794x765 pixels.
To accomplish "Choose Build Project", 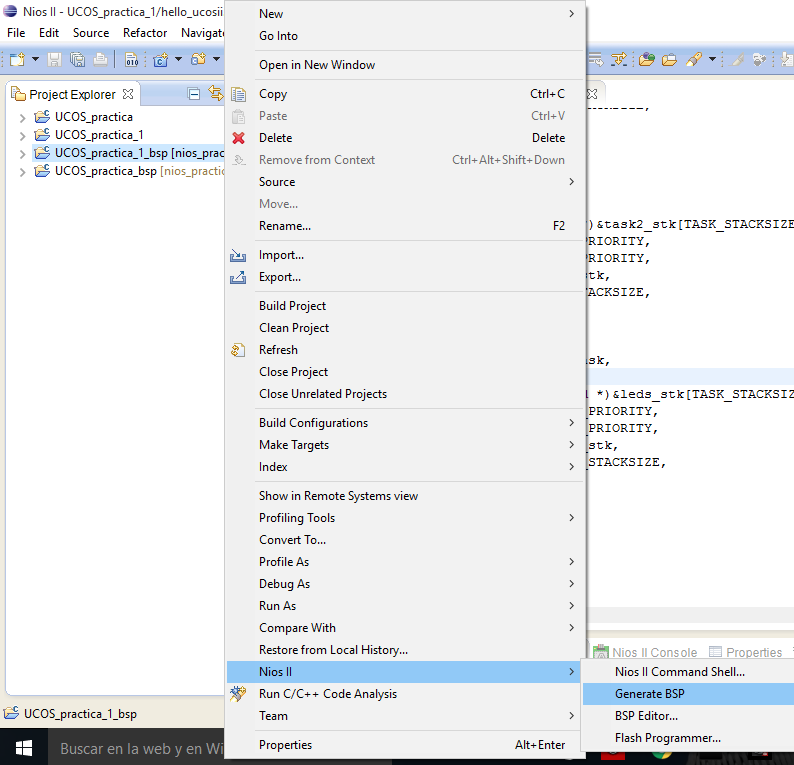I will click(x=405, y=306).
